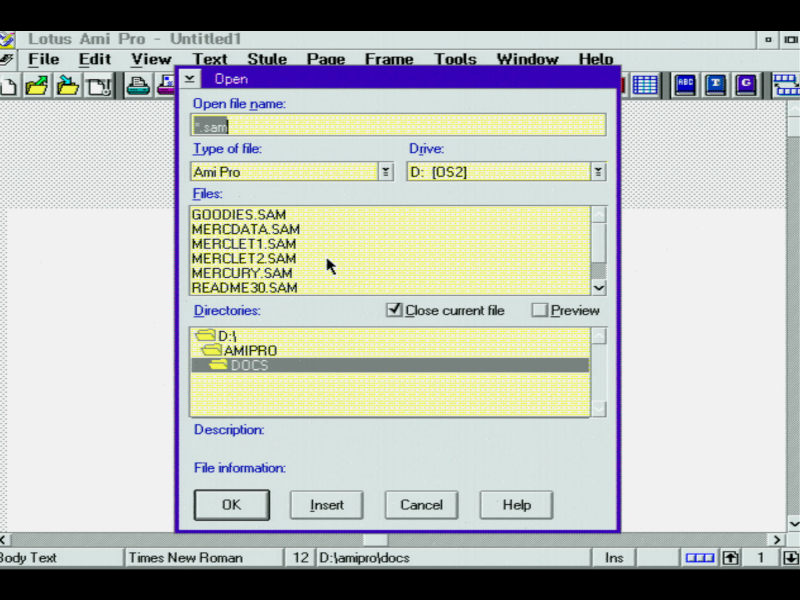This screenshot has width=800, height=600.
Task: Open the Help menu
Action: [x=595, y=59]
